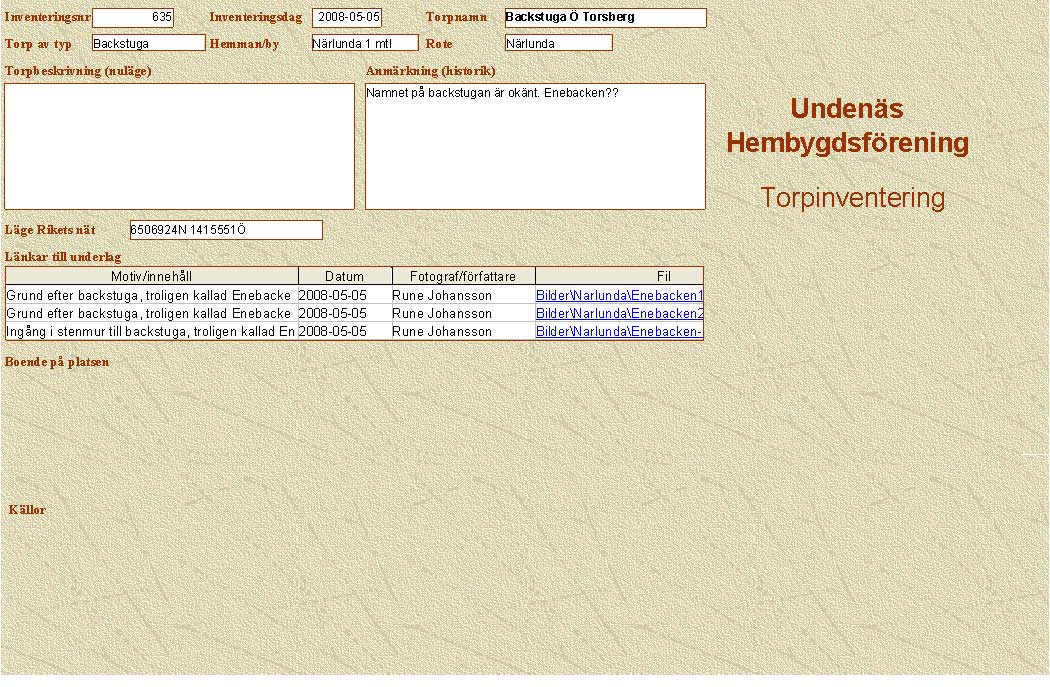Viewport: 1050px width, 687px height.
Task: Click the Inventeringsnr field showing 635
Action: pos(133,18)
